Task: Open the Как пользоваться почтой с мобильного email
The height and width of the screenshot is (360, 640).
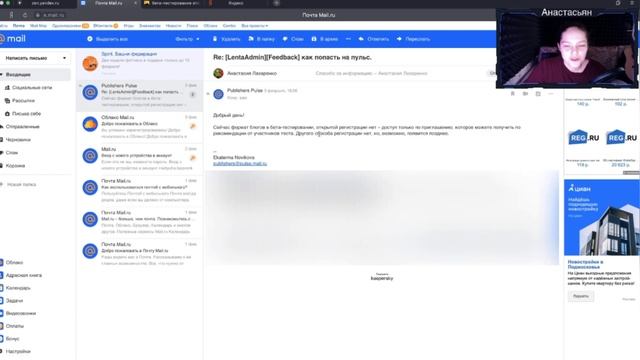Action: pyautogui.click(x=140, y=190)
